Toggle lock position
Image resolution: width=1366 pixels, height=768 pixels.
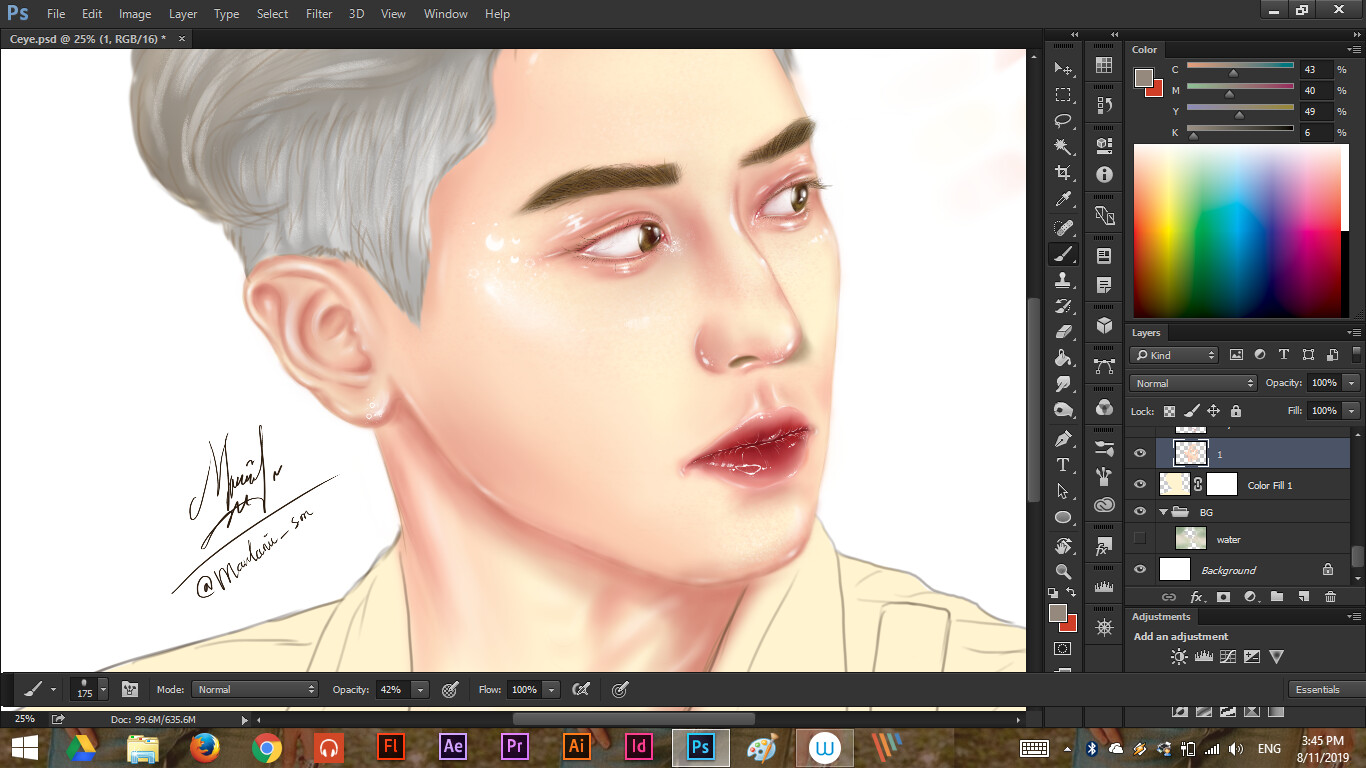point(1213,411)
